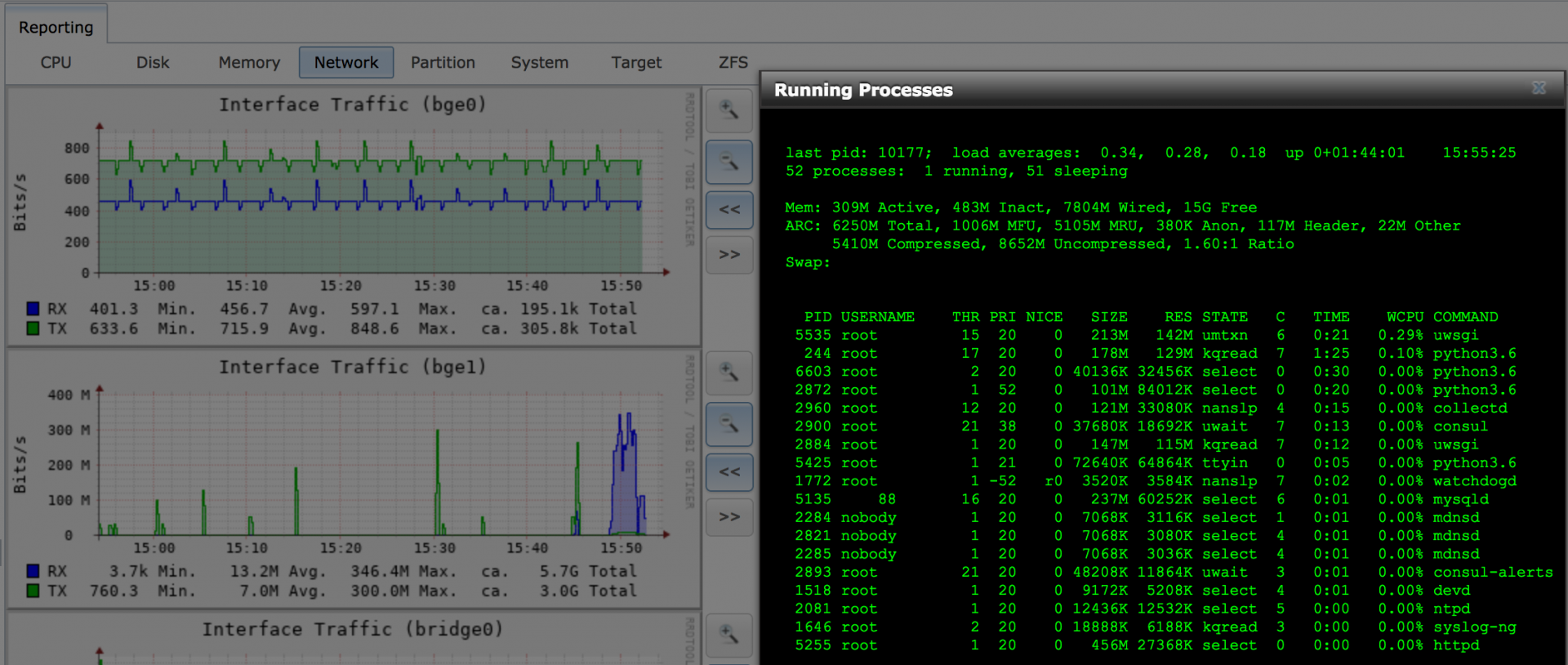Zoom in on the bridge0 traffic graph
Viewport: 1568px width, 665px height.
(x=729, y=636)
